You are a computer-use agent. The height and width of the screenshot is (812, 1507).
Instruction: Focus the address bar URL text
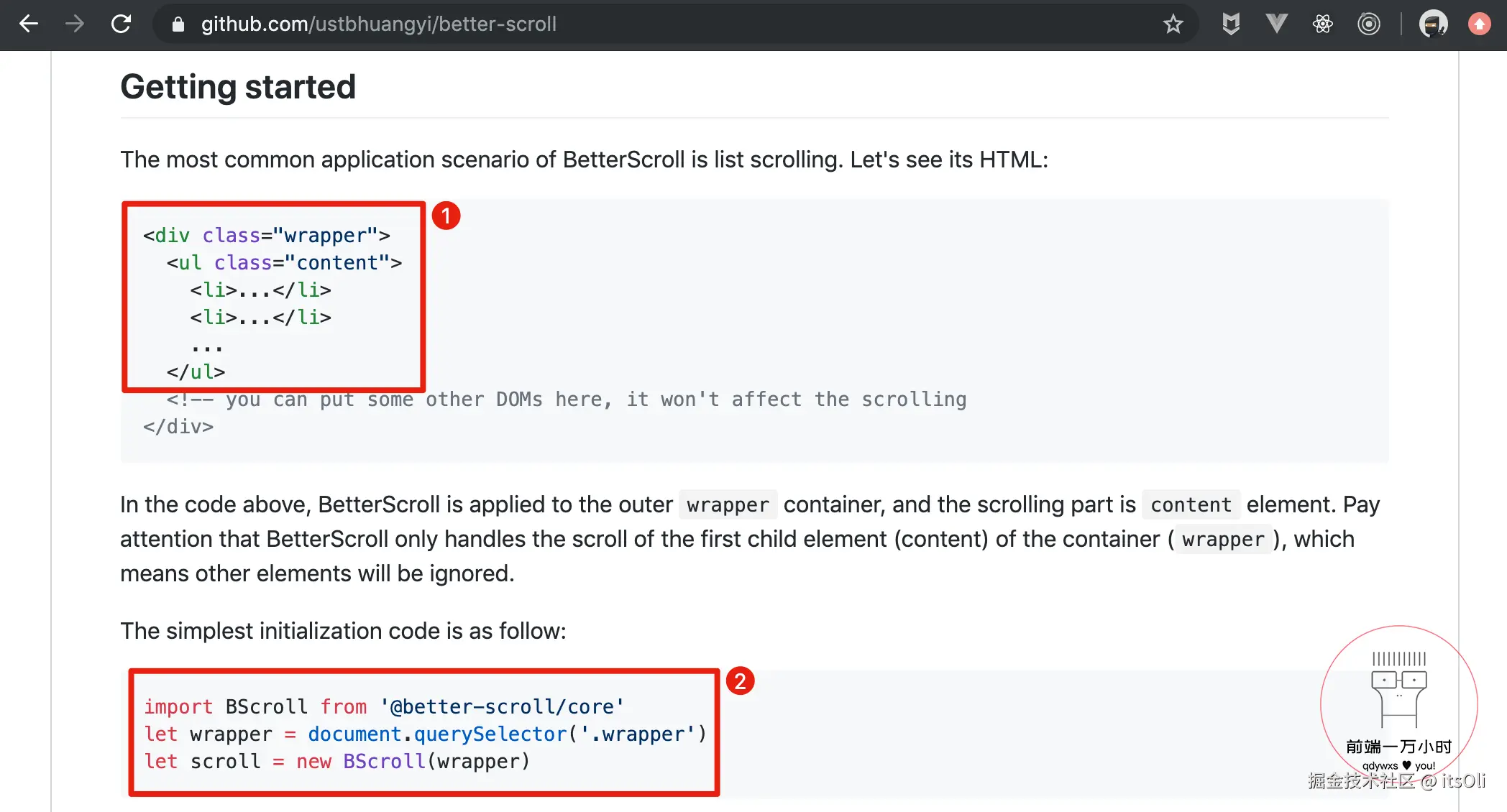pyautogui.click(x=378, y=24)
